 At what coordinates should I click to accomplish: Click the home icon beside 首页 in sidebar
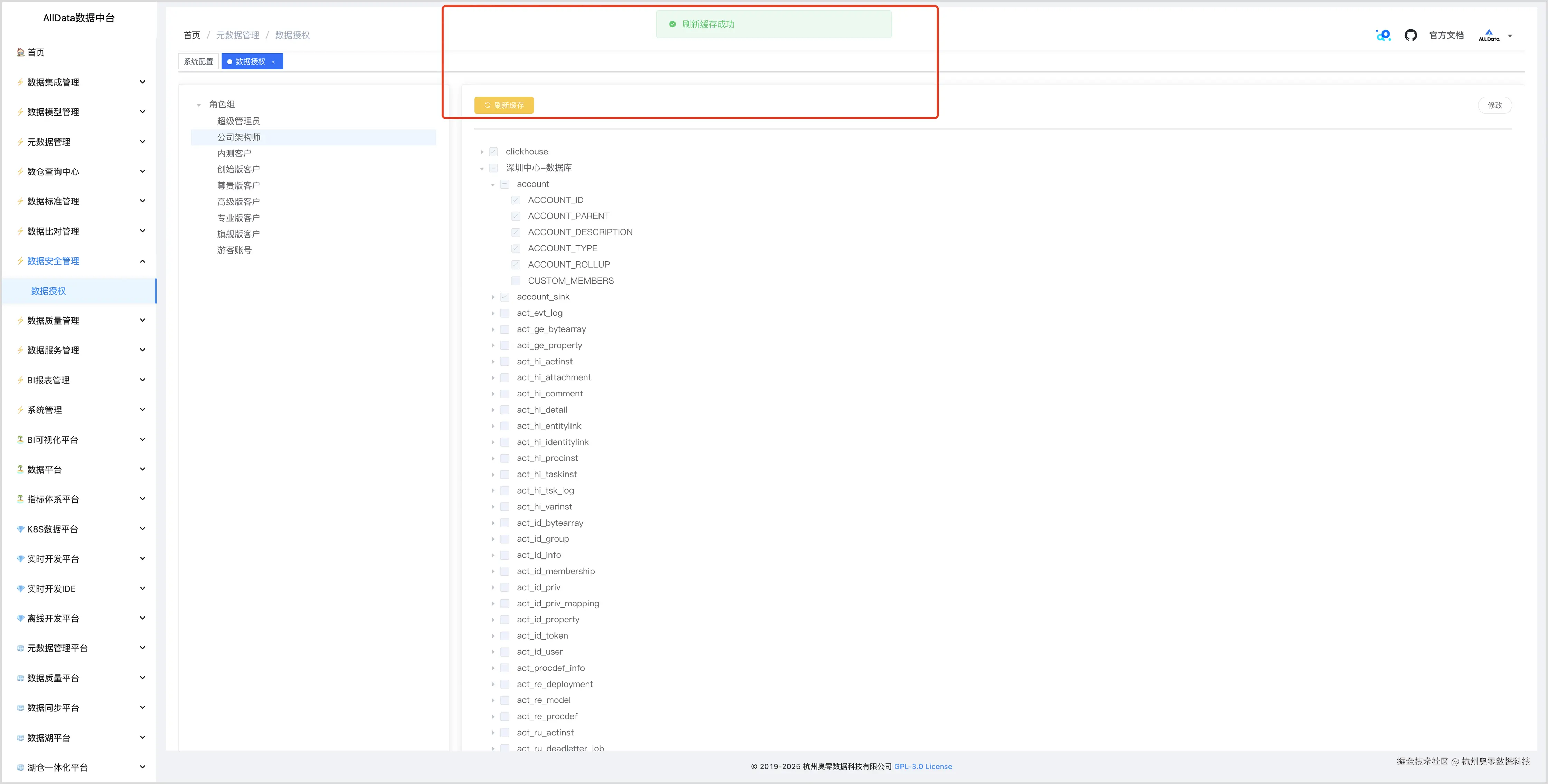[20, 52]
